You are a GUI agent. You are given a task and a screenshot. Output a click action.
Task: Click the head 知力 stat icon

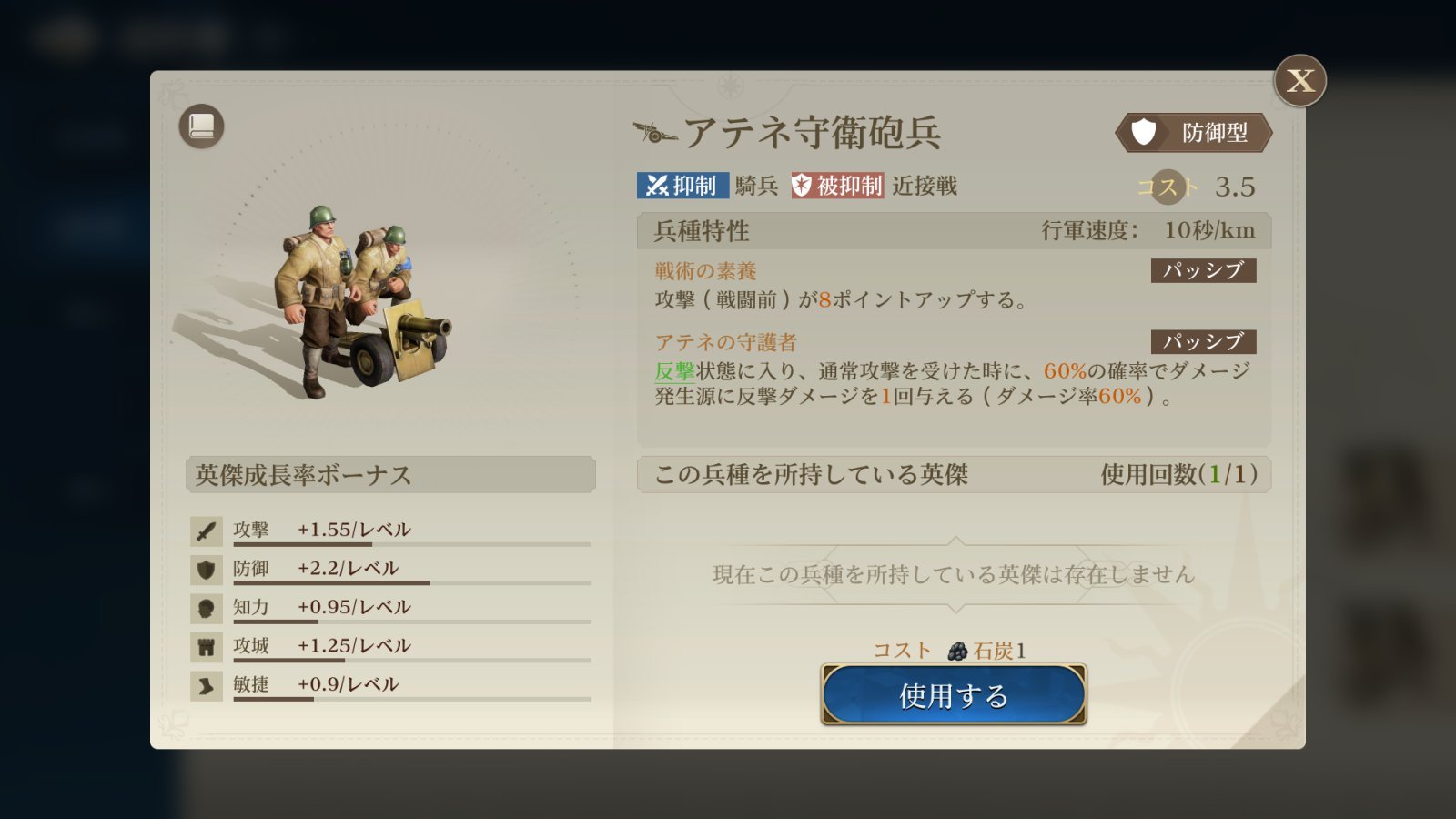207,608
